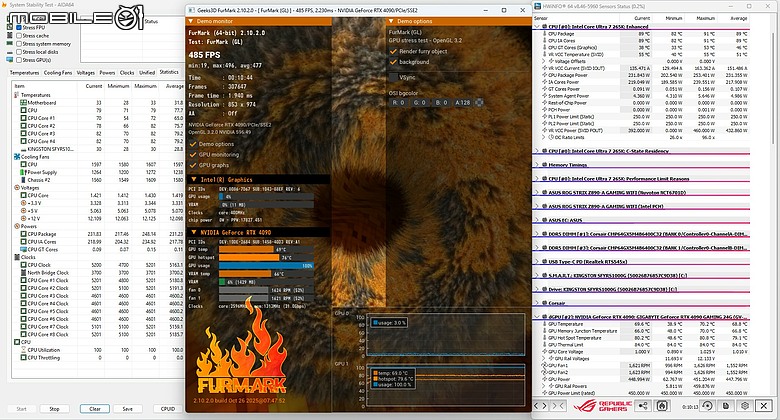Viewport: 780px width, 420px height.
Task: Click greyed AIDA64 Start button
Action: coord(21,409)
